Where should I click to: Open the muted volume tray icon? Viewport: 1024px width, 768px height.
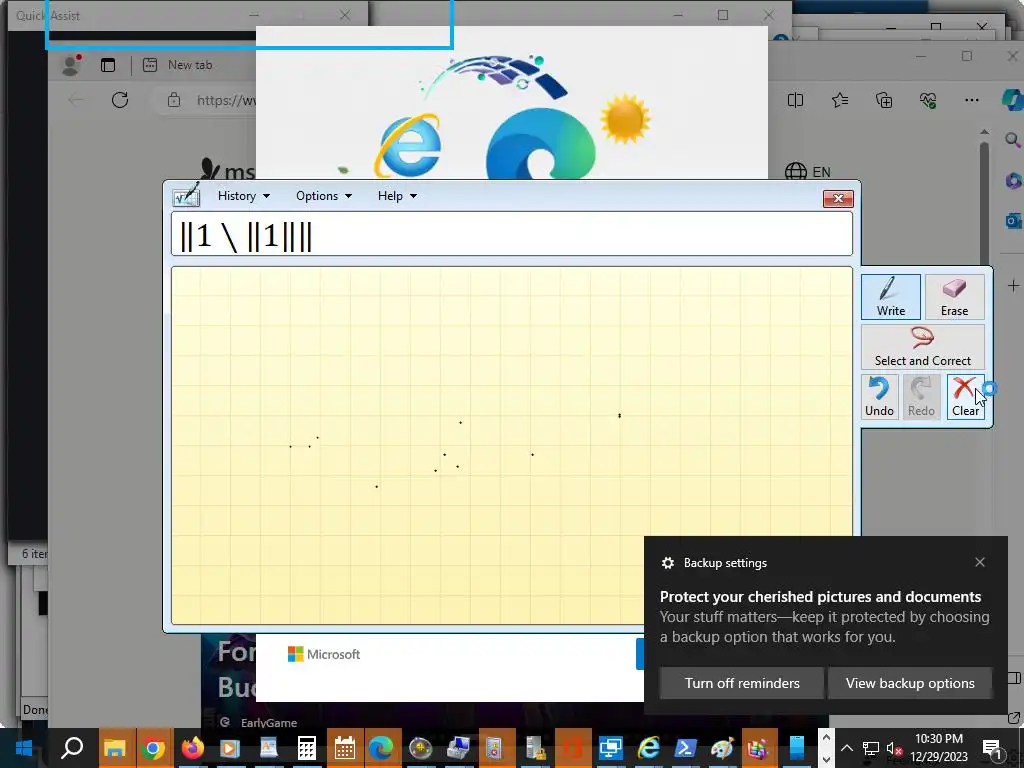click(894, 748)
